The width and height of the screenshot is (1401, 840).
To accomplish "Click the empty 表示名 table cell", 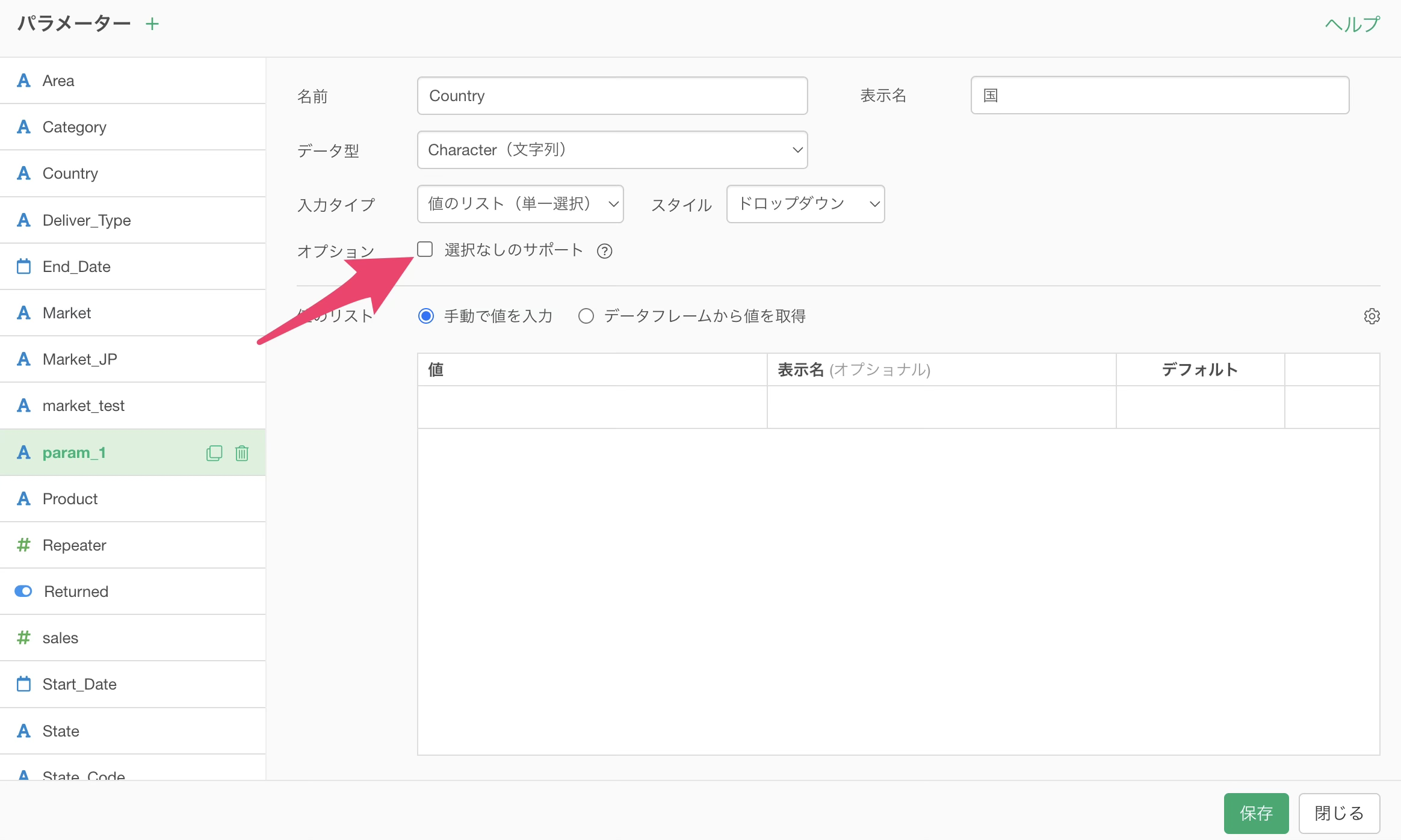I will coord(942,407).
